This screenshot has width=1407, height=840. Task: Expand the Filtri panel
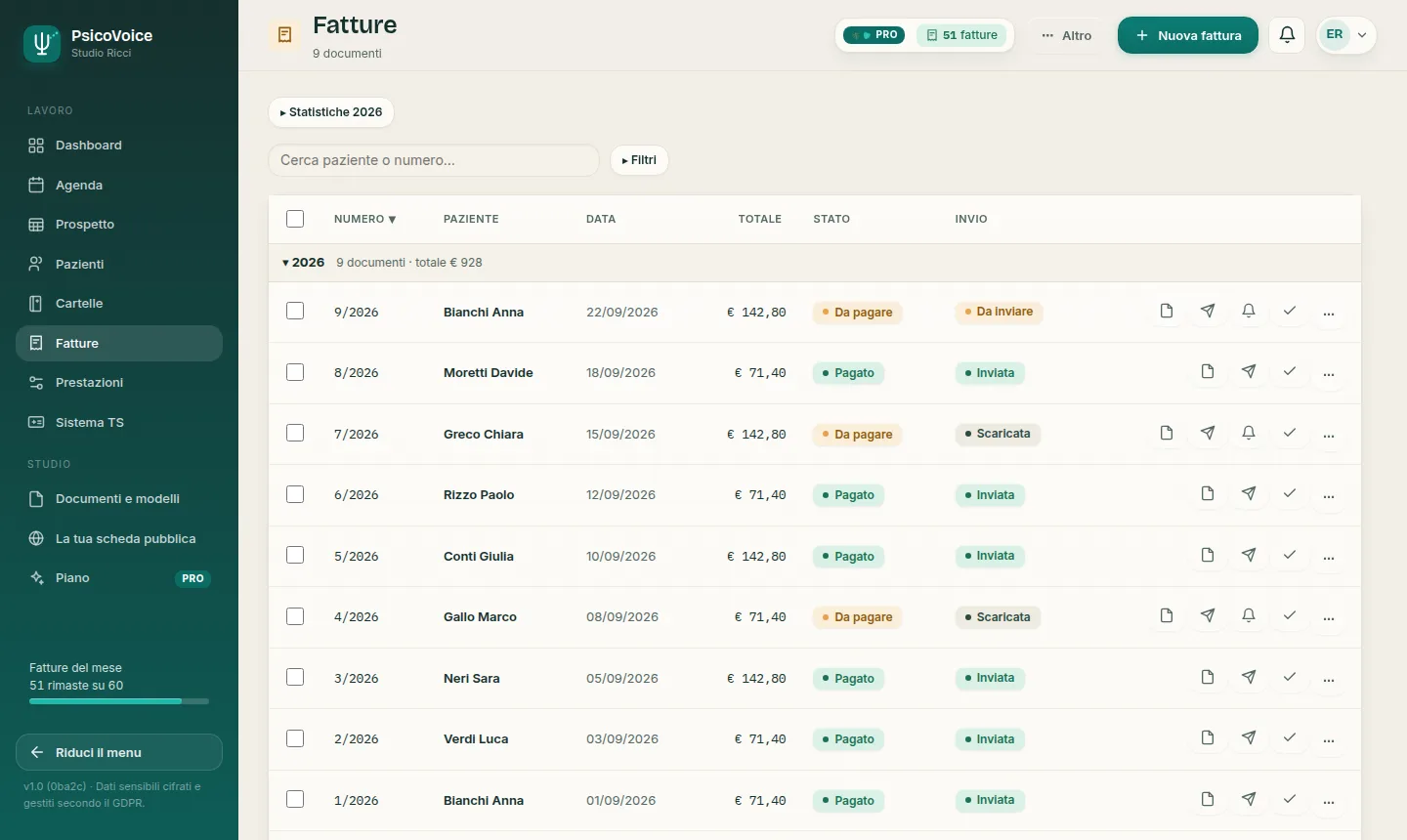pos(639,160)
